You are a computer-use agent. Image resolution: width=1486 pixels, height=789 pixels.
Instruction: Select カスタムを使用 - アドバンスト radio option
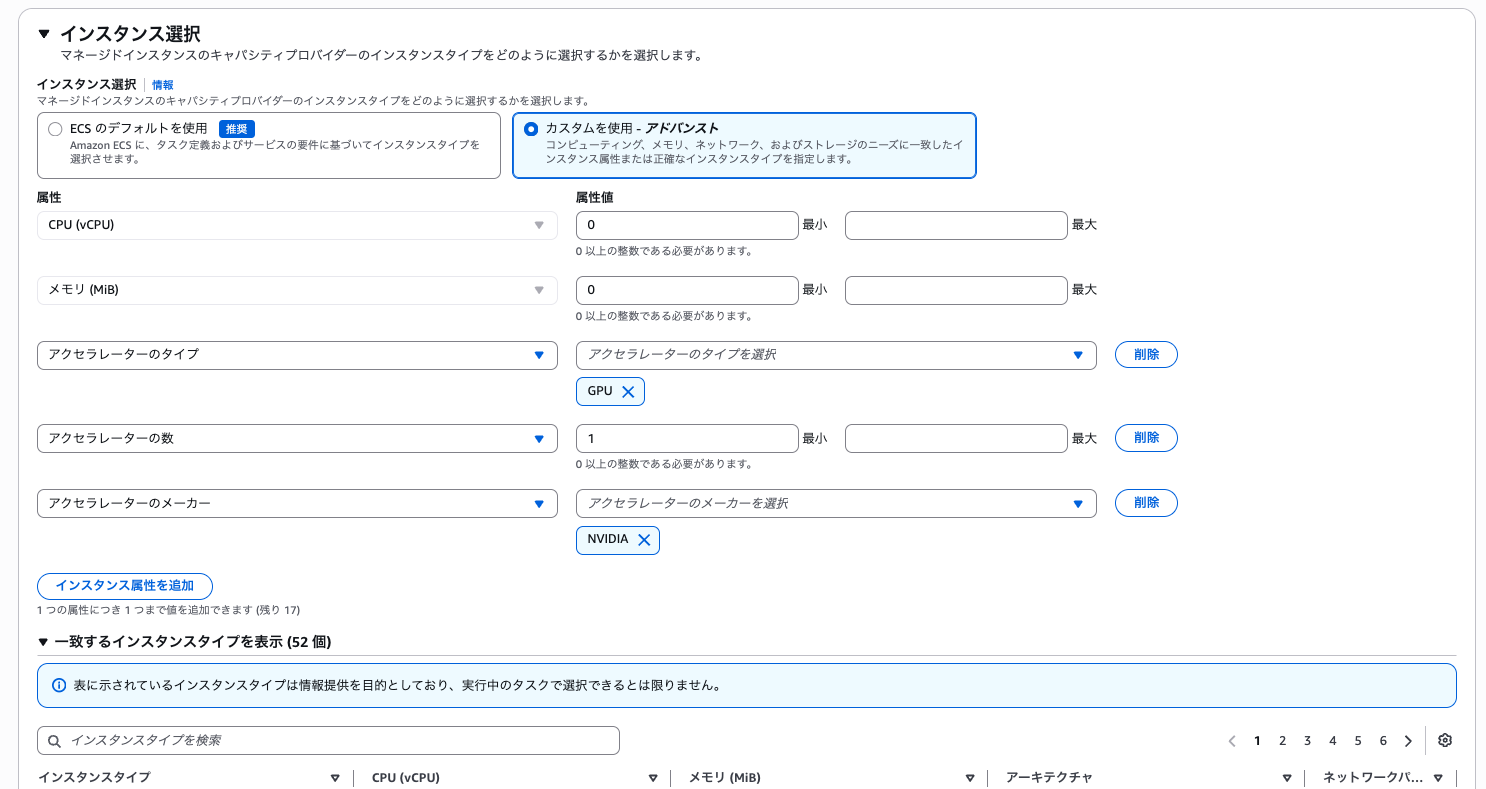[530, 129]
